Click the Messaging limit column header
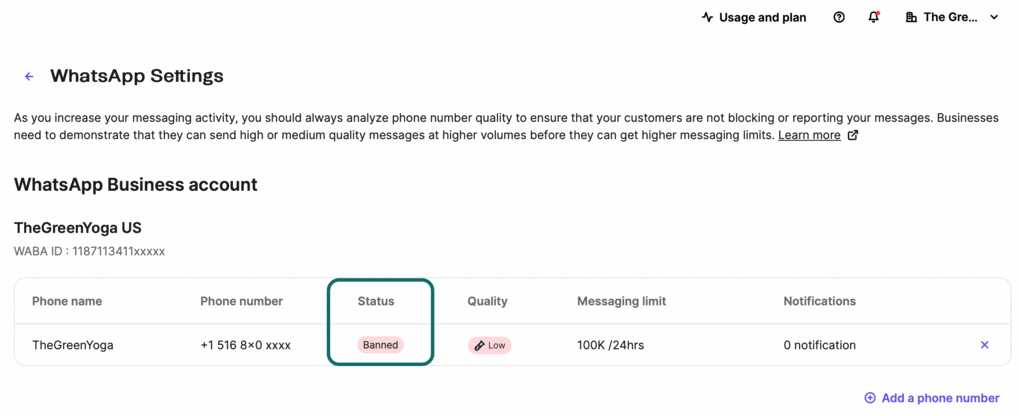Image resolution: width=1019 pixels, height=416 pixels. [621, 301]
